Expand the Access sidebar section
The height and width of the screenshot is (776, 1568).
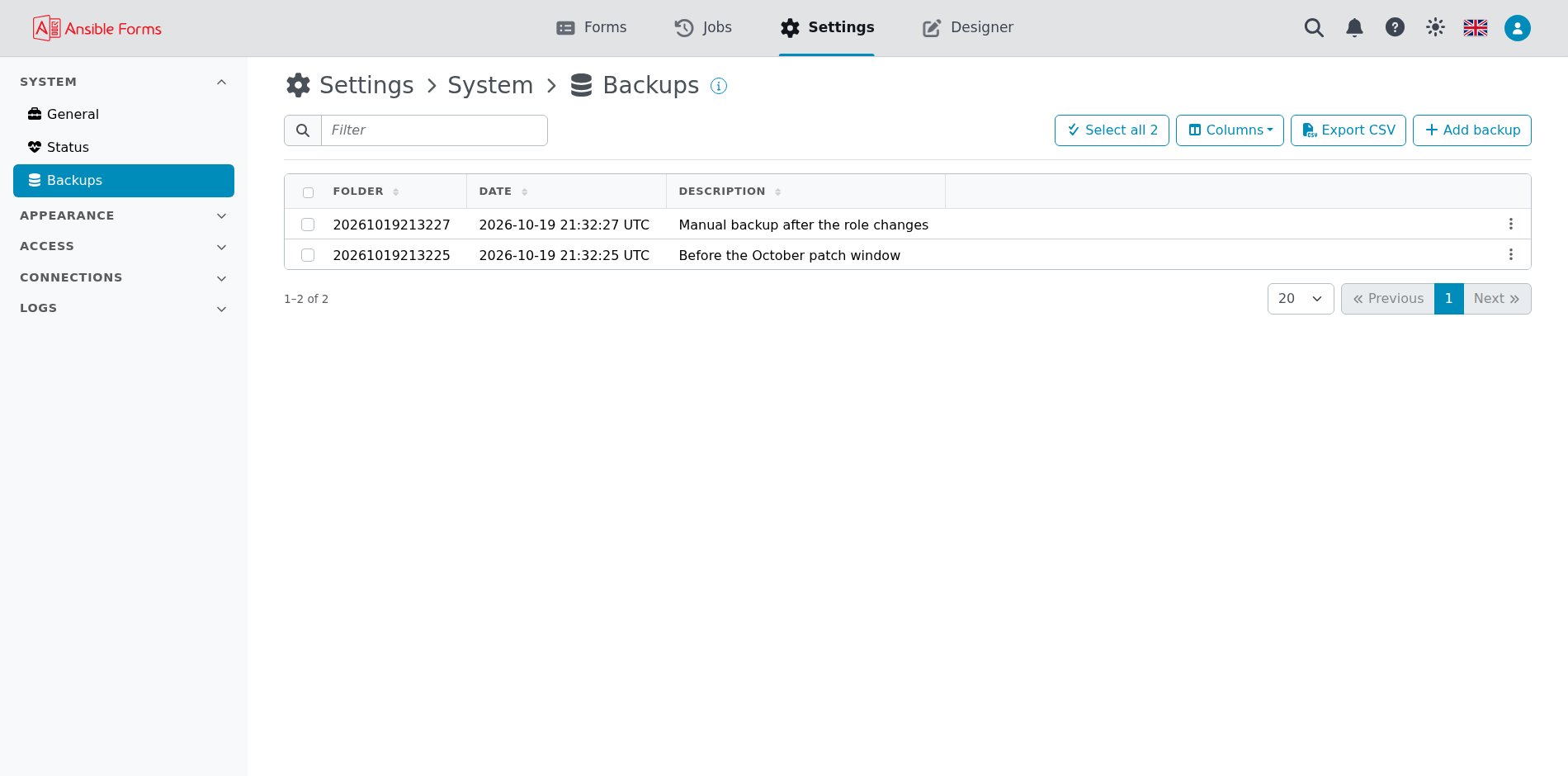[x=124, y=246]
